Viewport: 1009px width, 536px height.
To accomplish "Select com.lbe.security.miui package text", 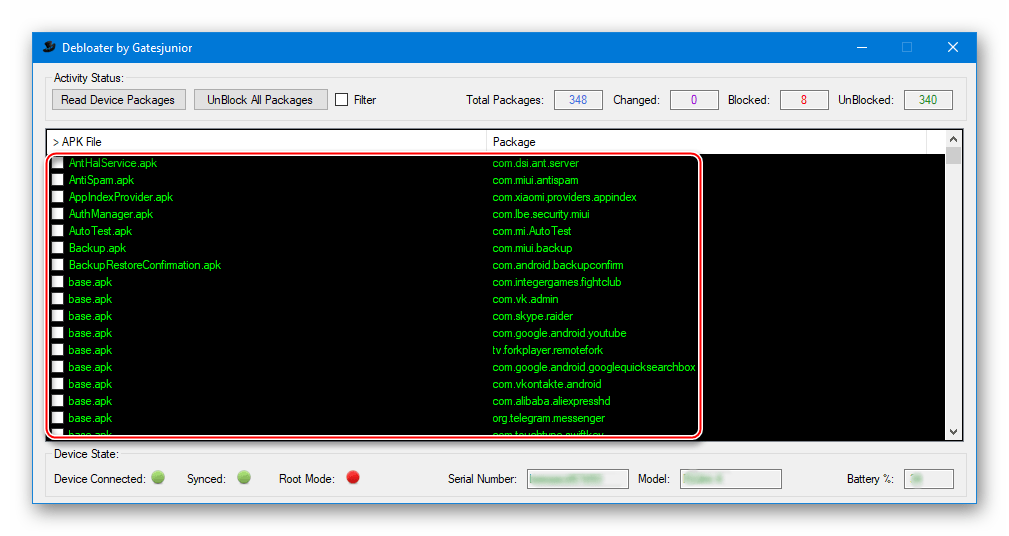I will point(541,214).
